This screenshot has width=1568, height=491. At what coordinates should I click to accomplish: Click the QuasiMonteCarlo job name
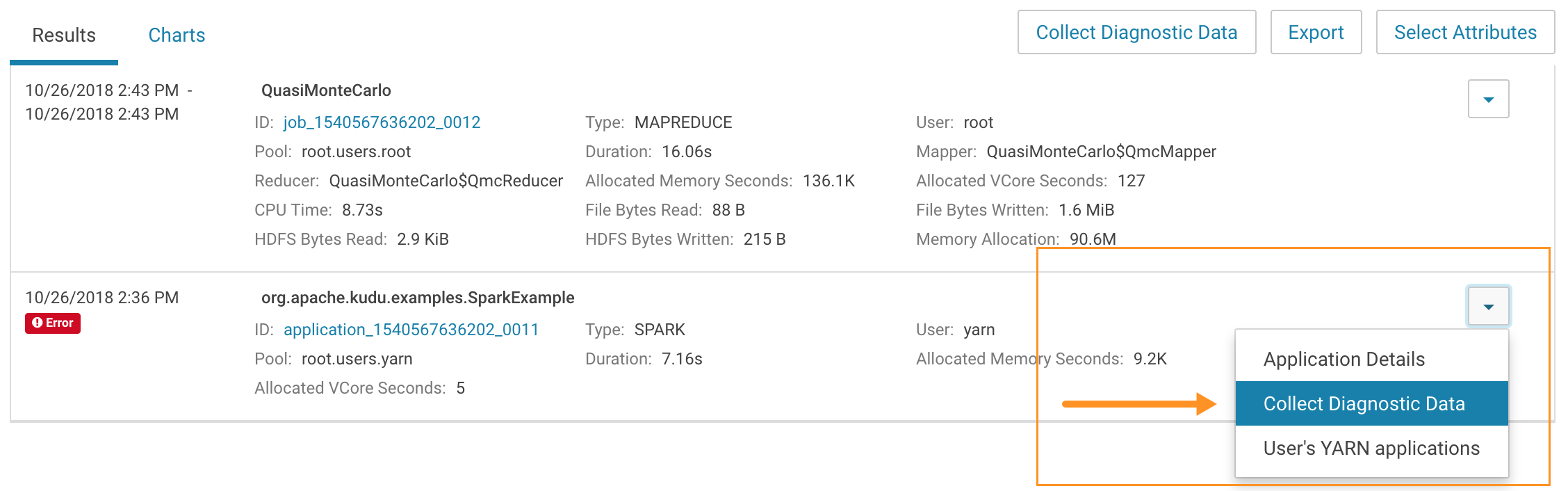click(326, 90)
